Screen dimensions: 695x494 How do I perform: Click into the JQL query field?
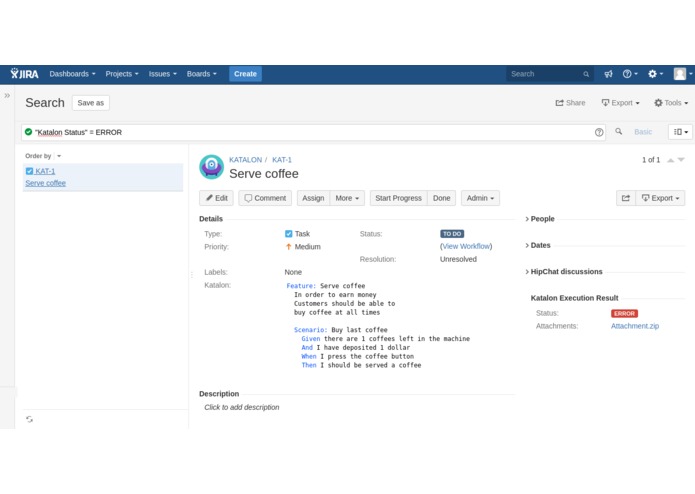click(x=313, y=132)
